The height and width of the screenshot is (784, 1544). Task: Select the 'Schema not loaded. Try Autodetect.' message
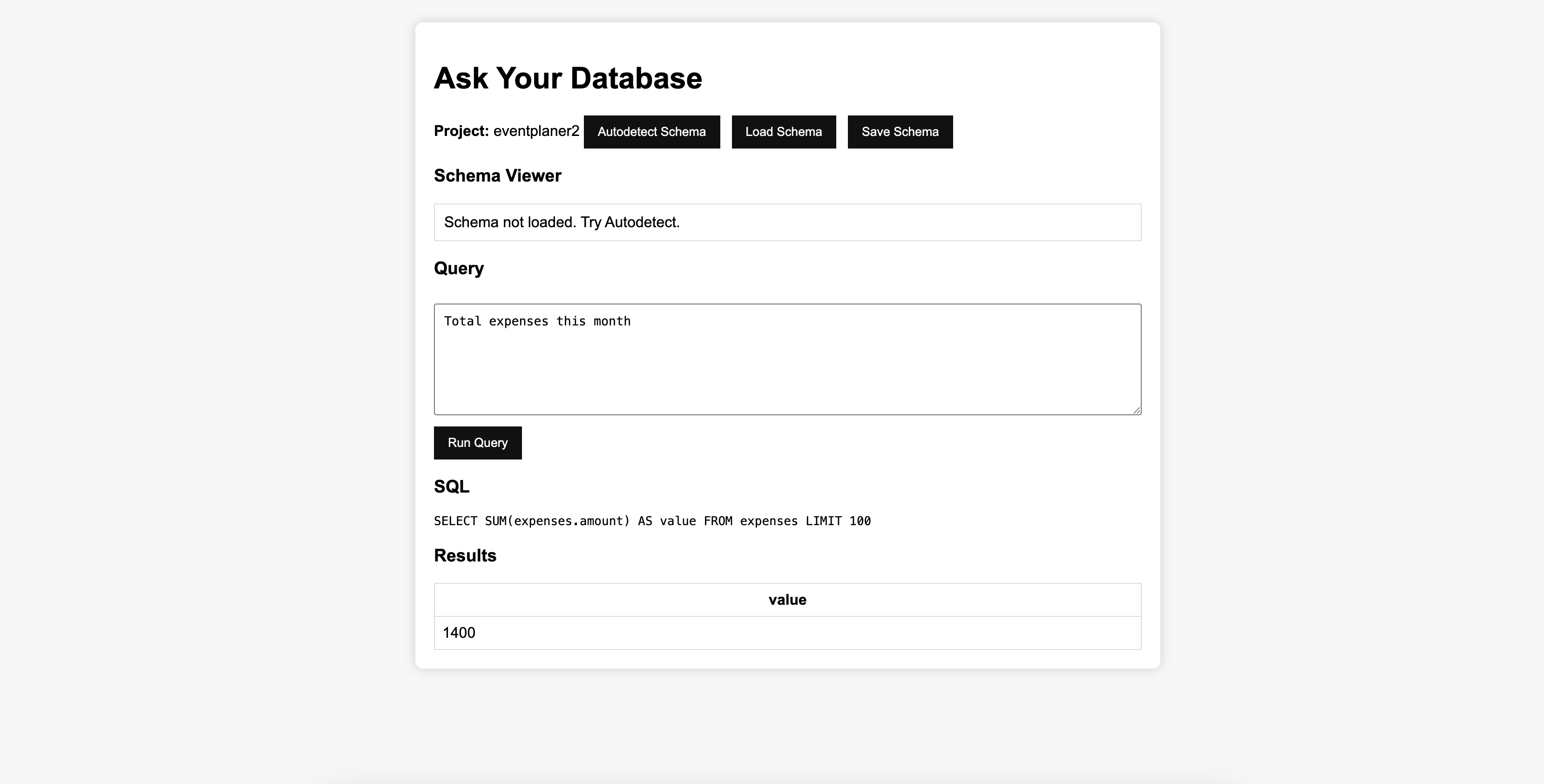pyautogui.click(x=562, y=223)
